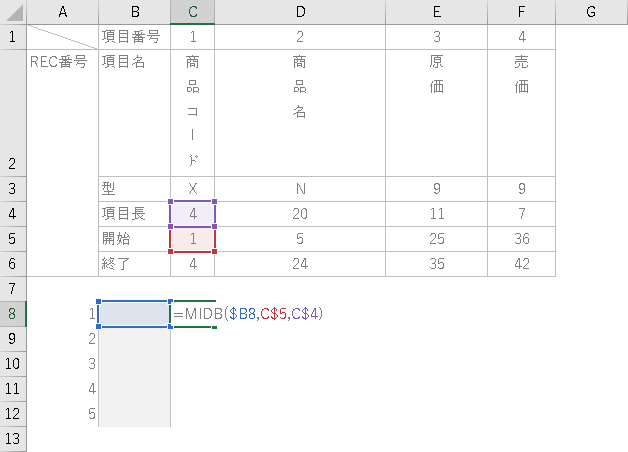
Task: Select row 10 header
Action: point(13,364)
